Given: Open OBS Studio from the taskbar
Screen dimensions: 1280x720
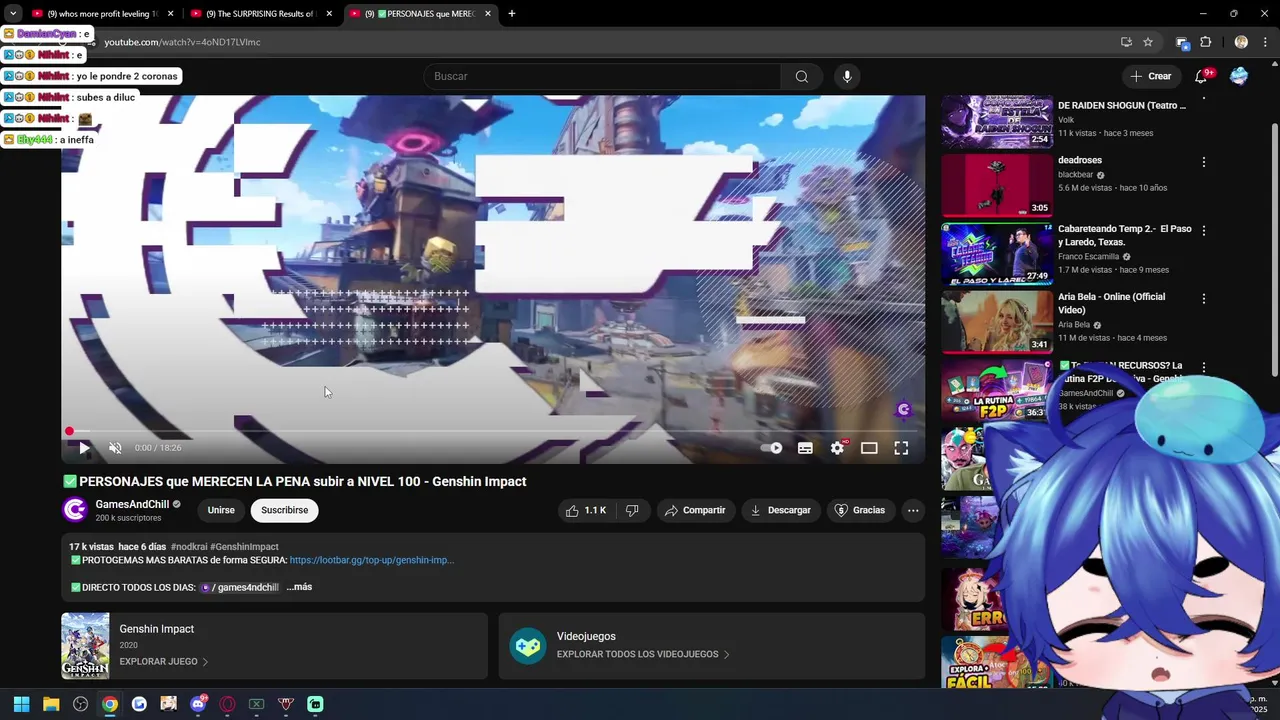Looking at the screenshot, I should [x=80, y=704].
